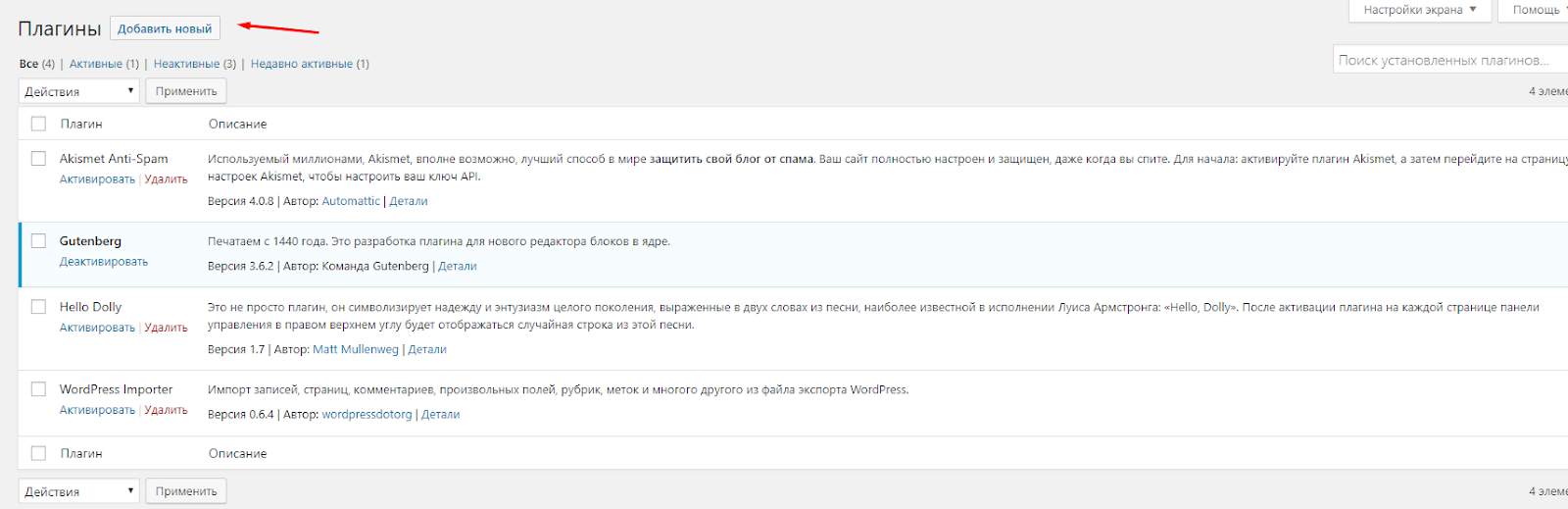Click the "Добавить новый" button
The image size is (1568, 509).
coord(165,28)
